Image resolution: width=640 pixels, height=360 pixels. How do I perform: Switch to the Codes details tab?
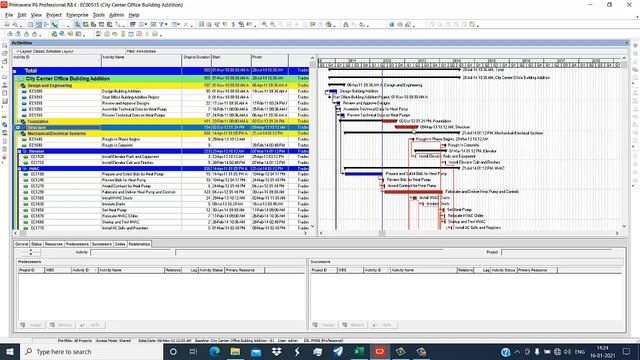coord(120,244)
